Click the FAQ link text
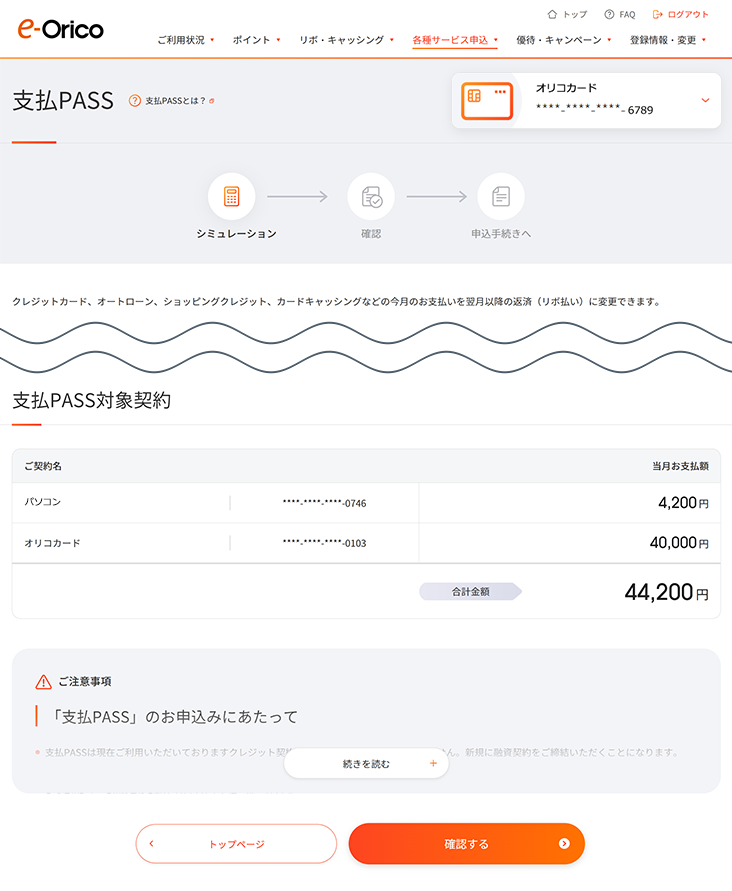The height and width of the screenshot is (891, 732). click(627, 14)
